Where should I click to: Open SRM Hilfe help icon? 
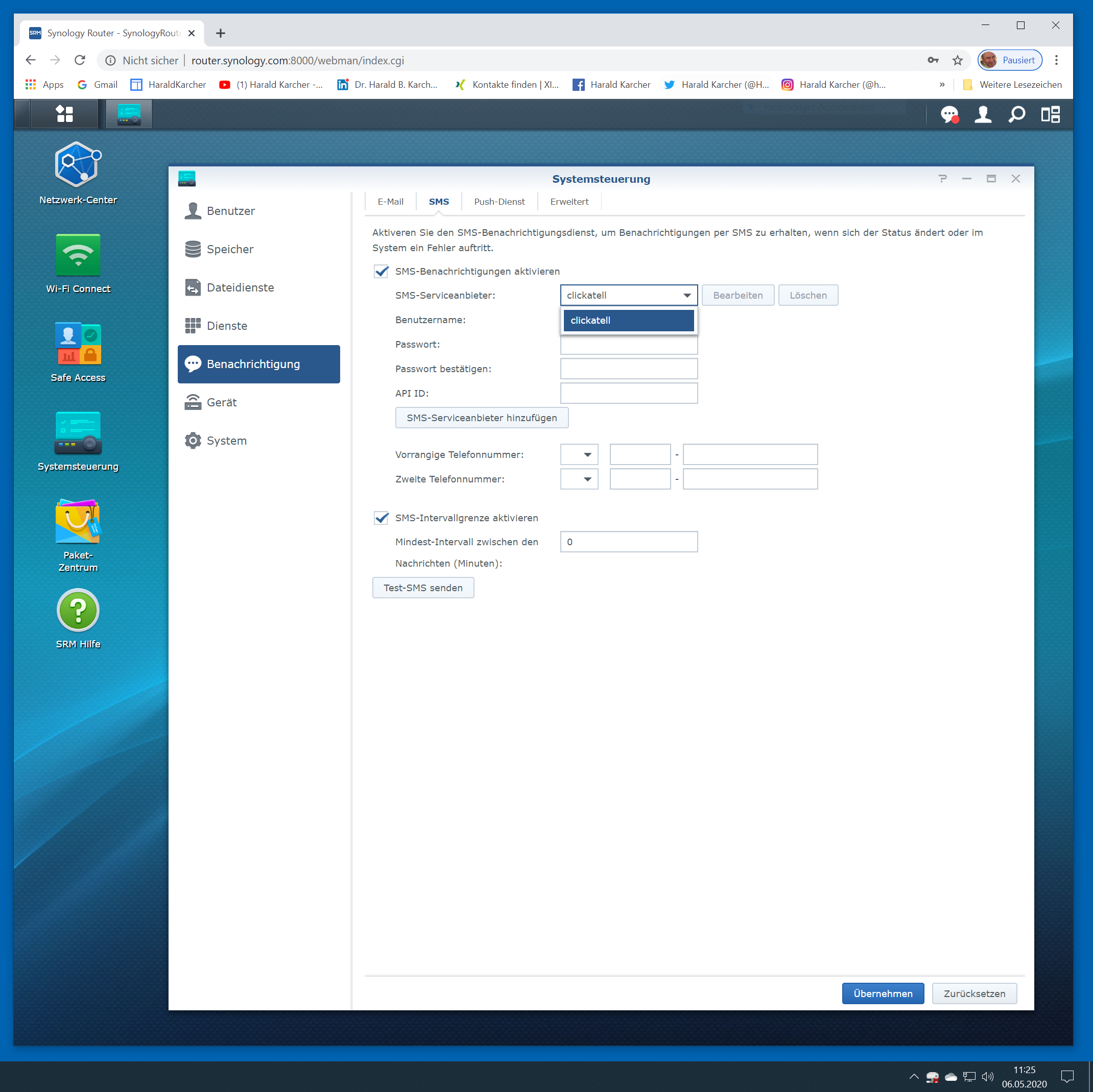coord(78,611)
